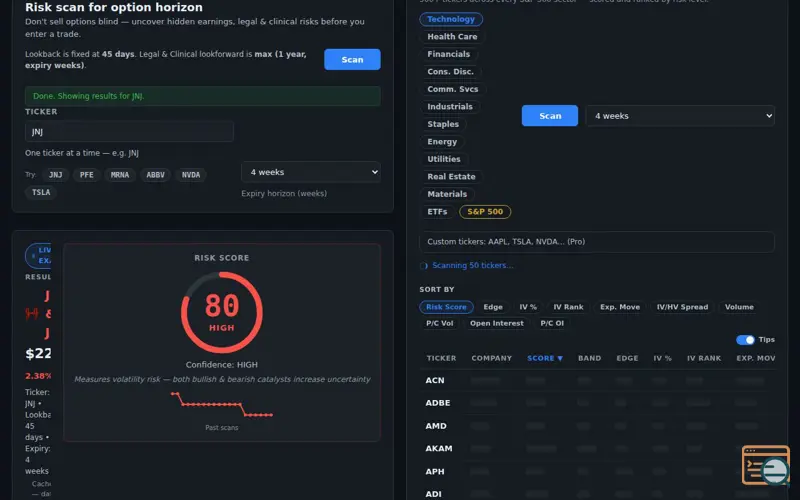Sort by IV %

pyautogui.click(x=528, y=307)
